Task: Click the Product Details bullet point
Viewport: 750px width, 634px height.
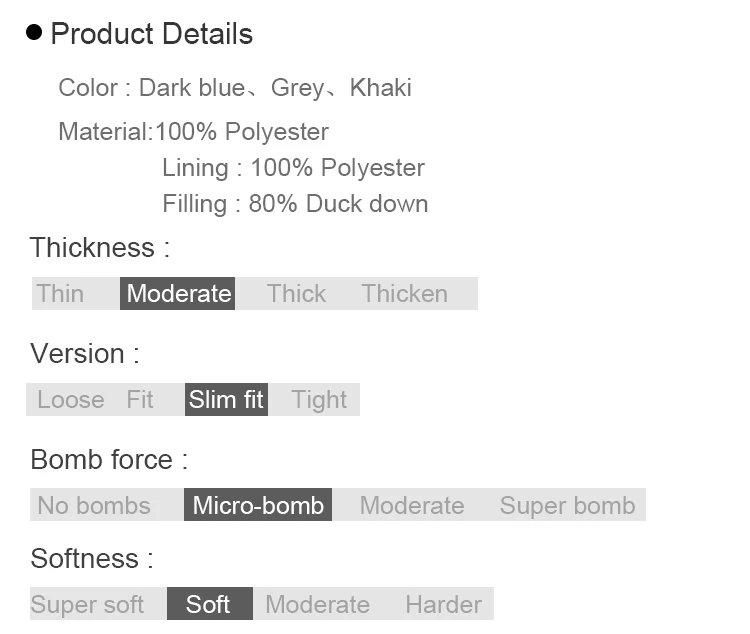Action: 34,33
